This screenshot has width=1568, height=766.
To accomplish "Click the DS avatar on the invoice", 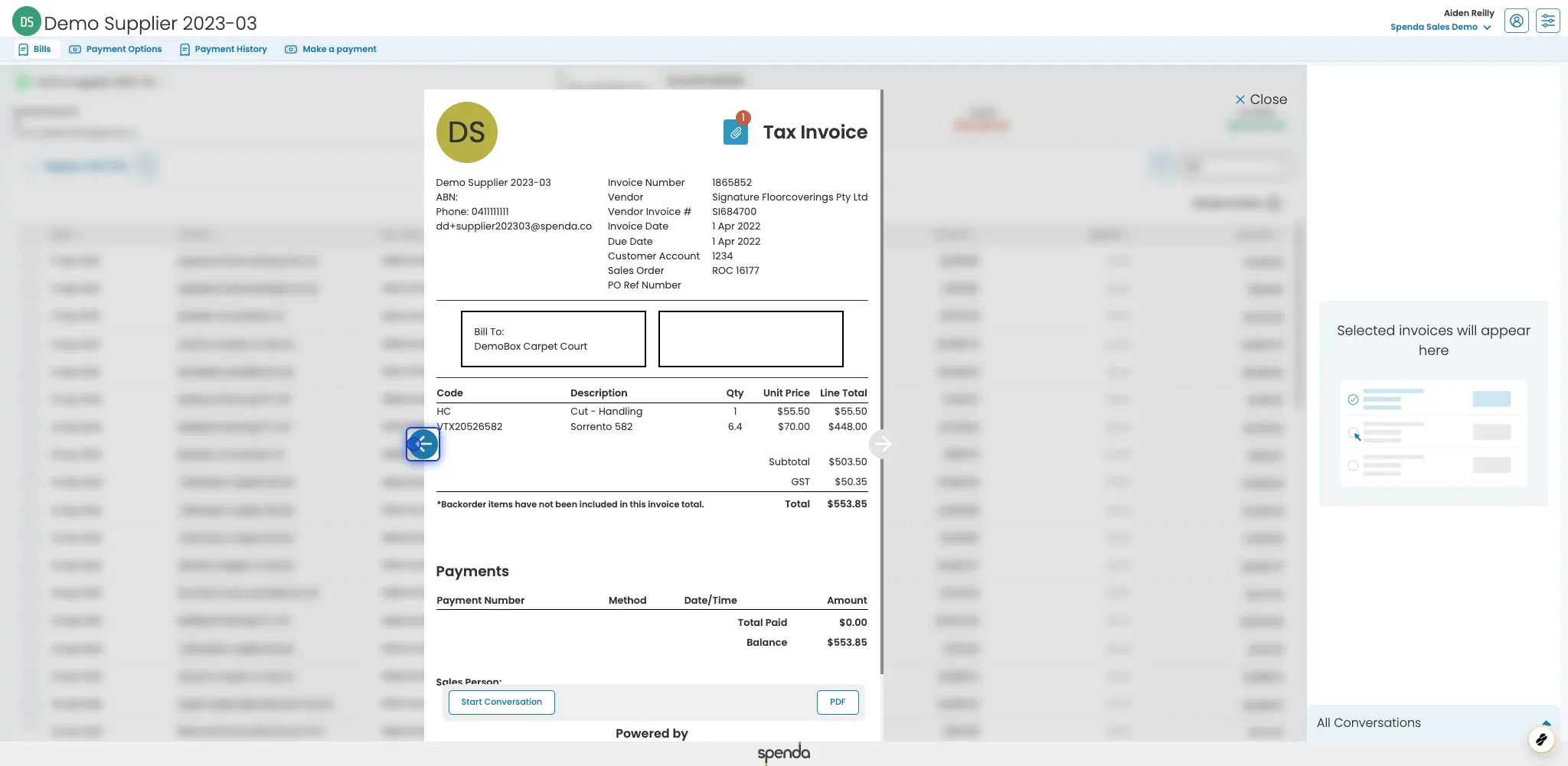I will tap(467, 132).
